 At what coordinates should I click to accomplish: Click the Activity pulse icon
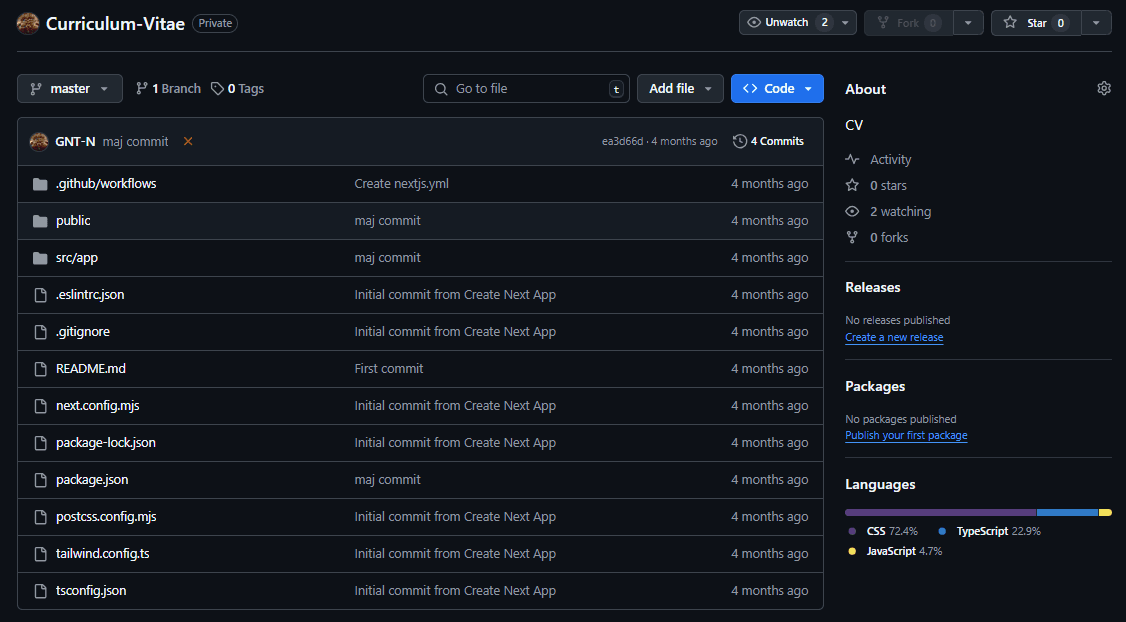852,159
